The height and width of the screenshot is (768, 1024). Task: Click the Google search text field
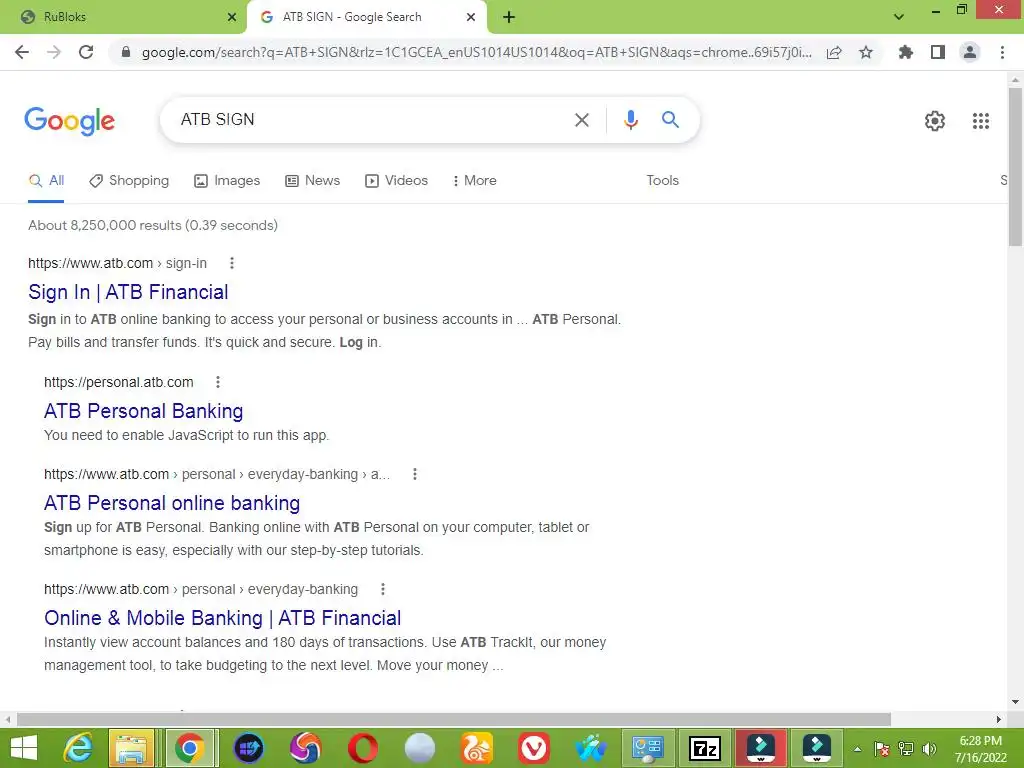(369, 120)
